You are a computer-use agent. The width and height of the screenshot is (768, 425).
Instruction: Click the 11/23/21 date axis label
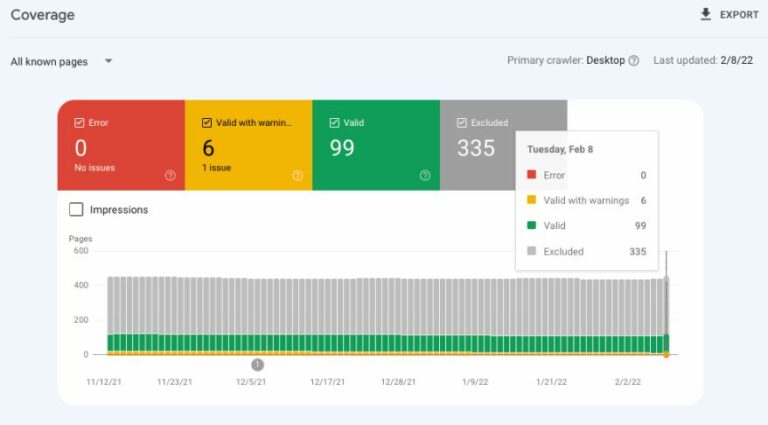[x=175, y=382]
